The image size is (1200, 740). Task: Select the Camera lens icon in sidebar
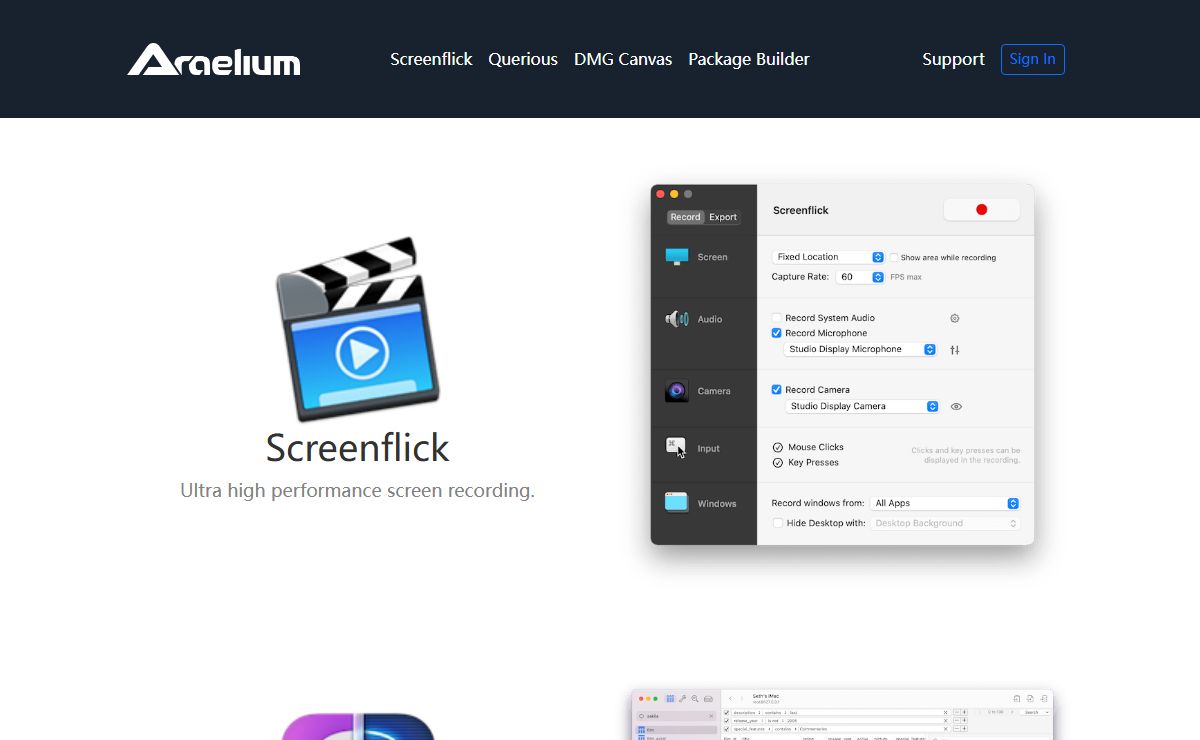click(x=677, y=391)
